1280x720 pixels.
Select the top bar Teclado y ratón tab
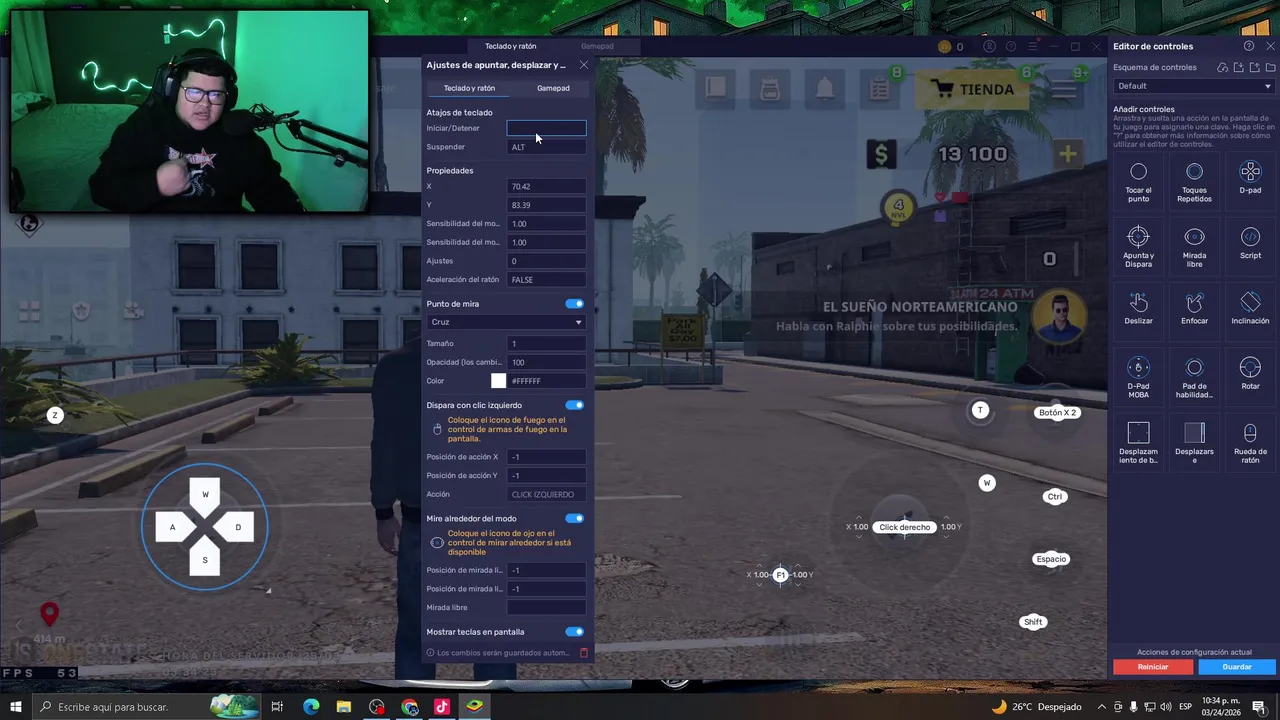[x=511, y=46]
